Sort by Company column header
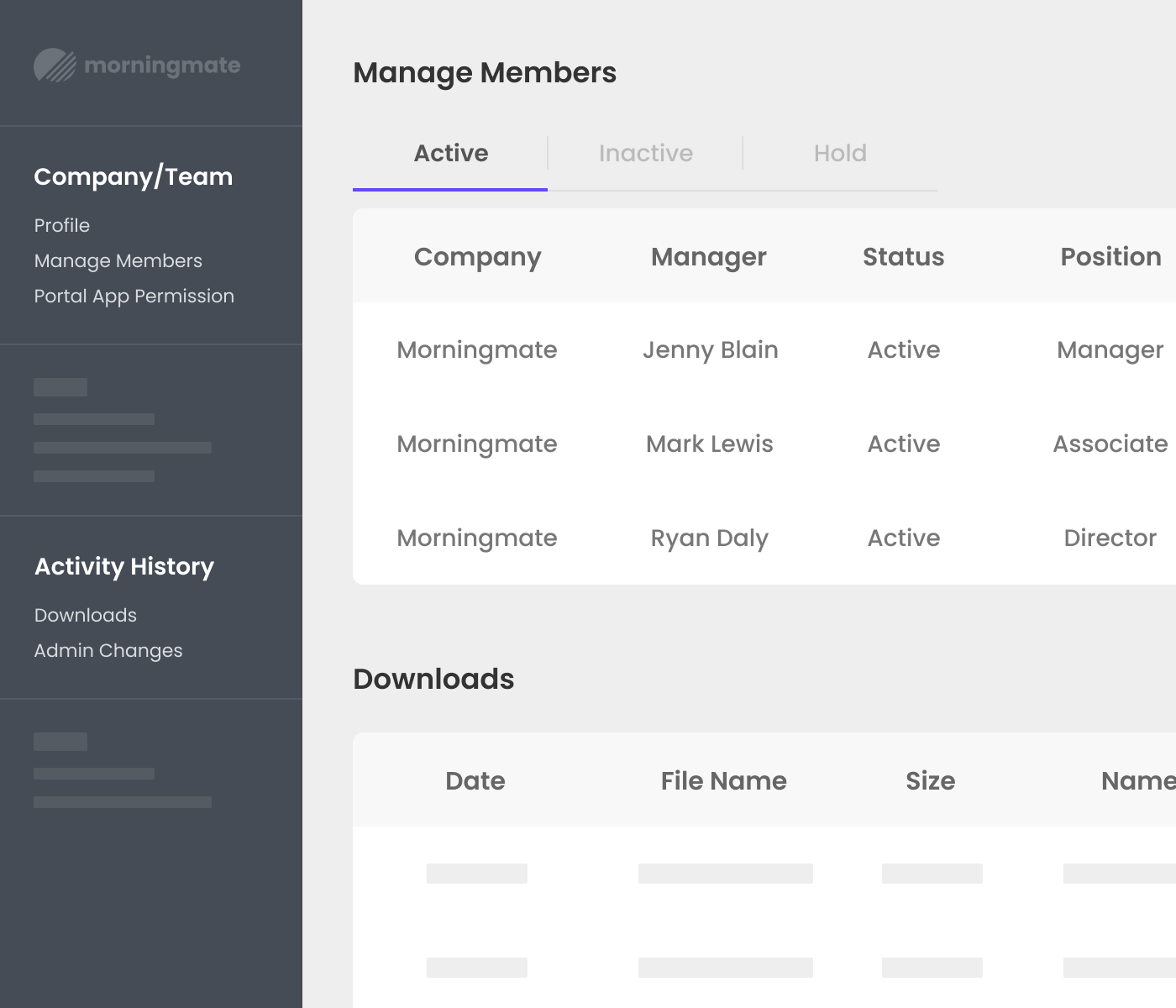This screenshot has height=1008, width=1176. pos(477,256)
